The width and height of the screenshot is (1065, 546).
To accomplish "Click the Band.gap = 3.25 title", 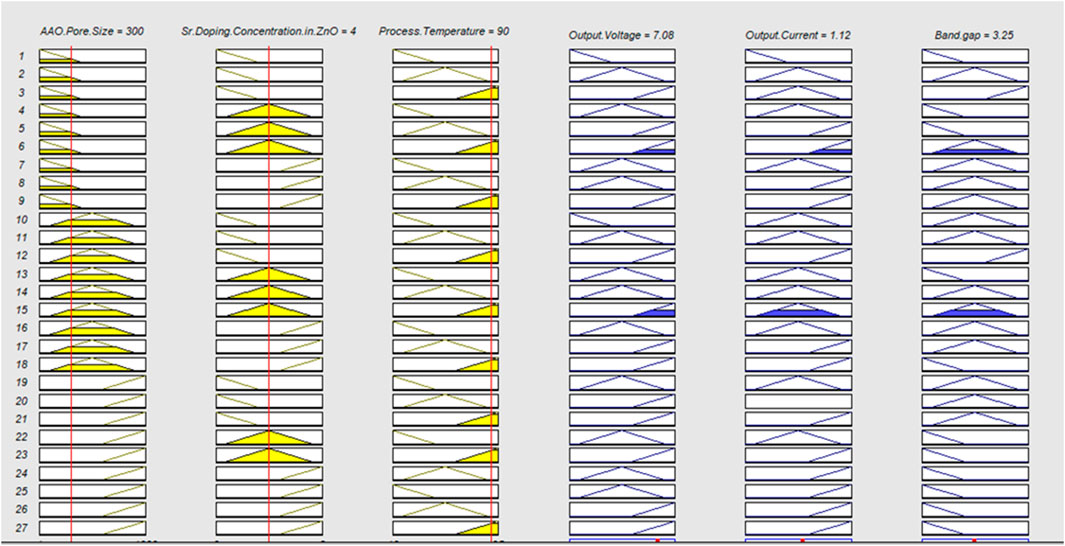I will pyautogui.click(x=975, y=35).
